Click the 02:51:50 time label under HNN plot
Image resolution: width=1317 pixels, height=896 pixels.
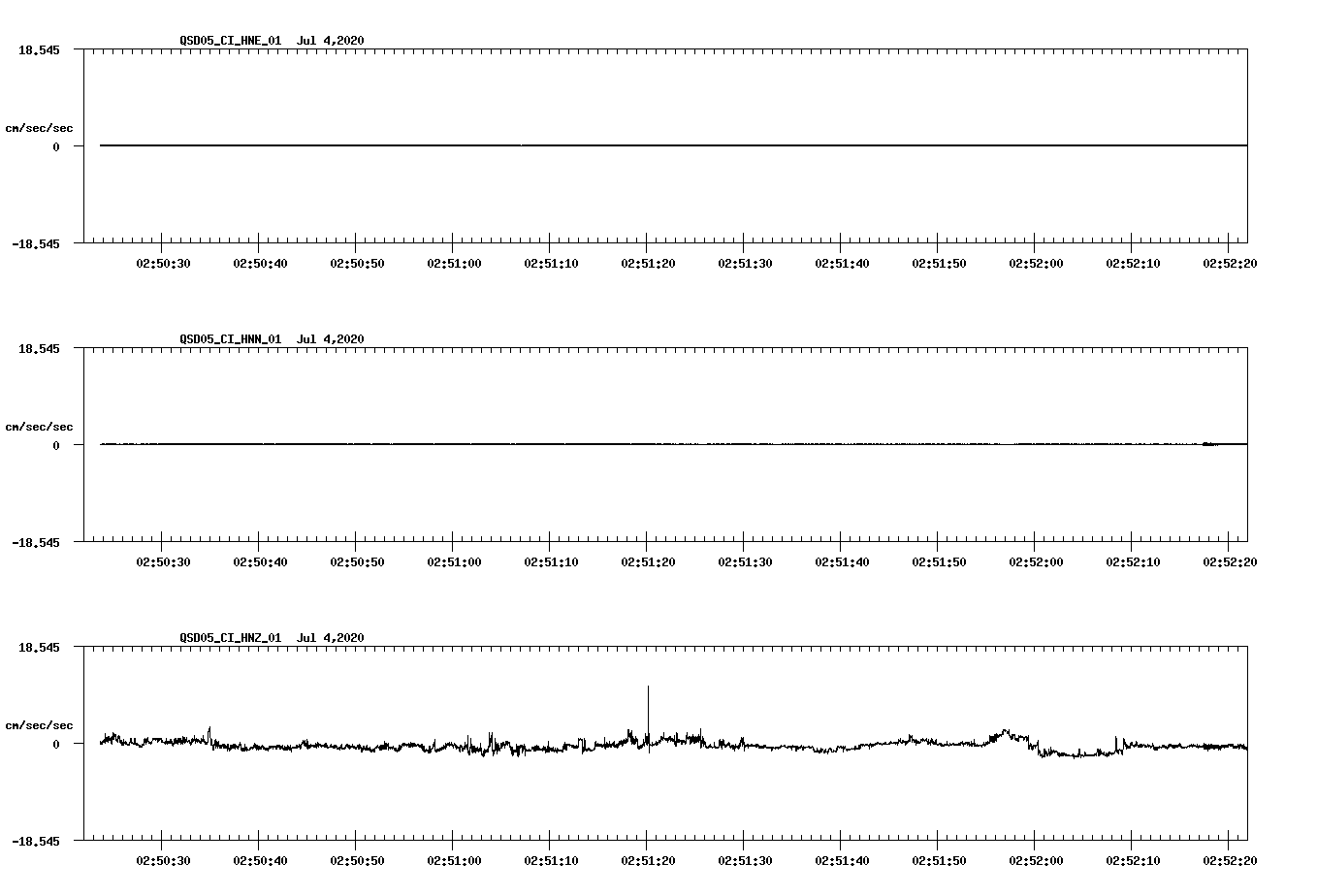point(939,562)
